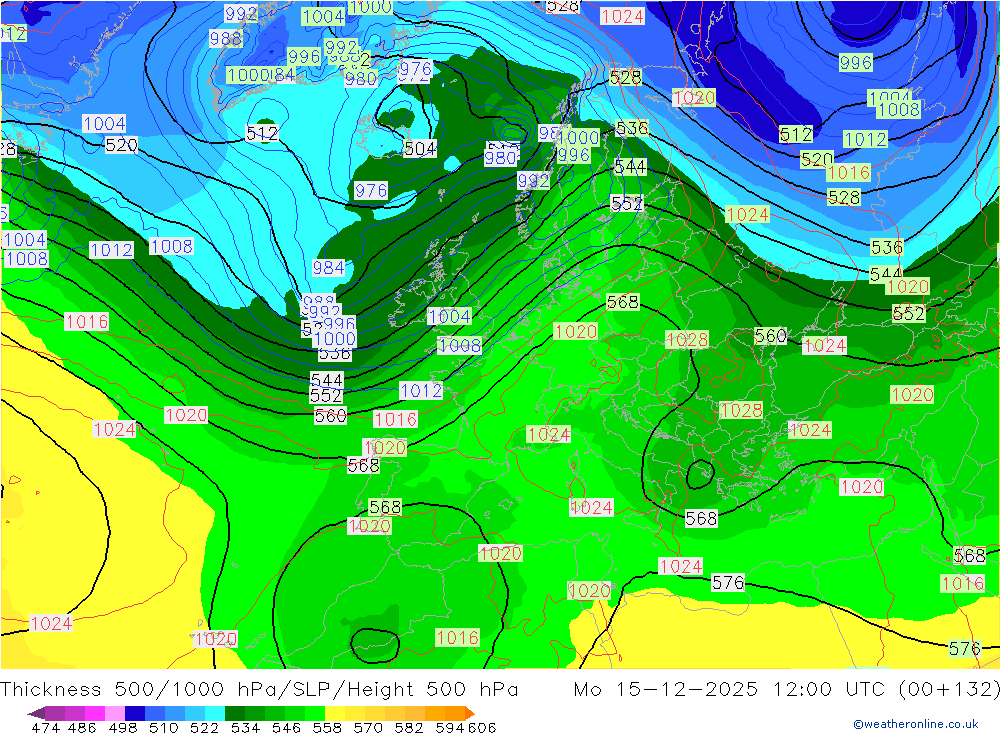The width and height of the screenshot is (1000, 733).
Task: Click the orange arrow tip ending the legend
Action: 469,713
